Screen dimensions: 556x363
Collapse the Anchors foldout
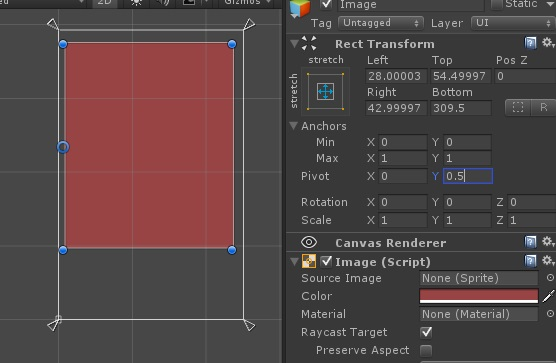coord(293,125)
